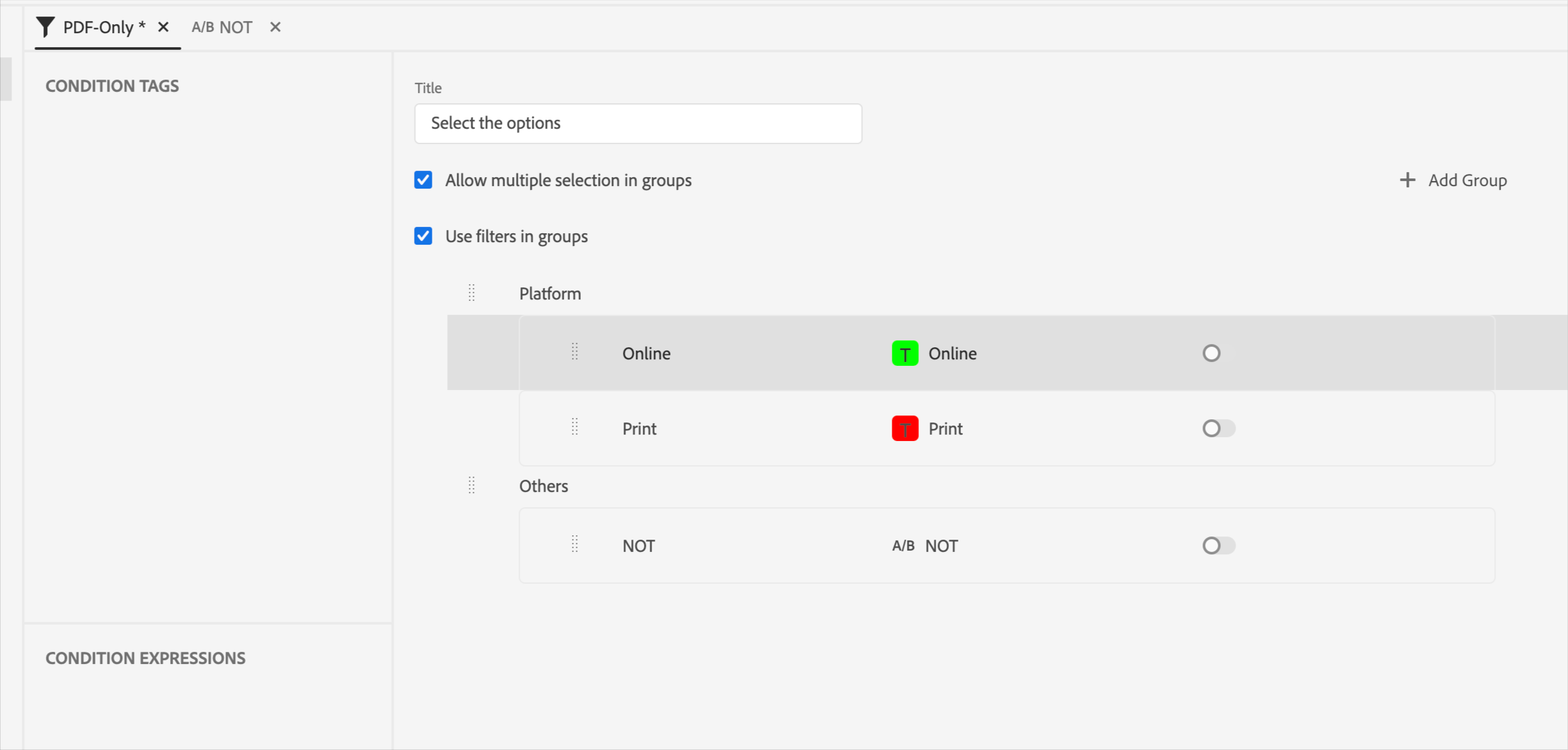1568x750 pixels.
Task: Toggle the Online condition switch
Action: pyautogui.click(x=1218, y=353)
